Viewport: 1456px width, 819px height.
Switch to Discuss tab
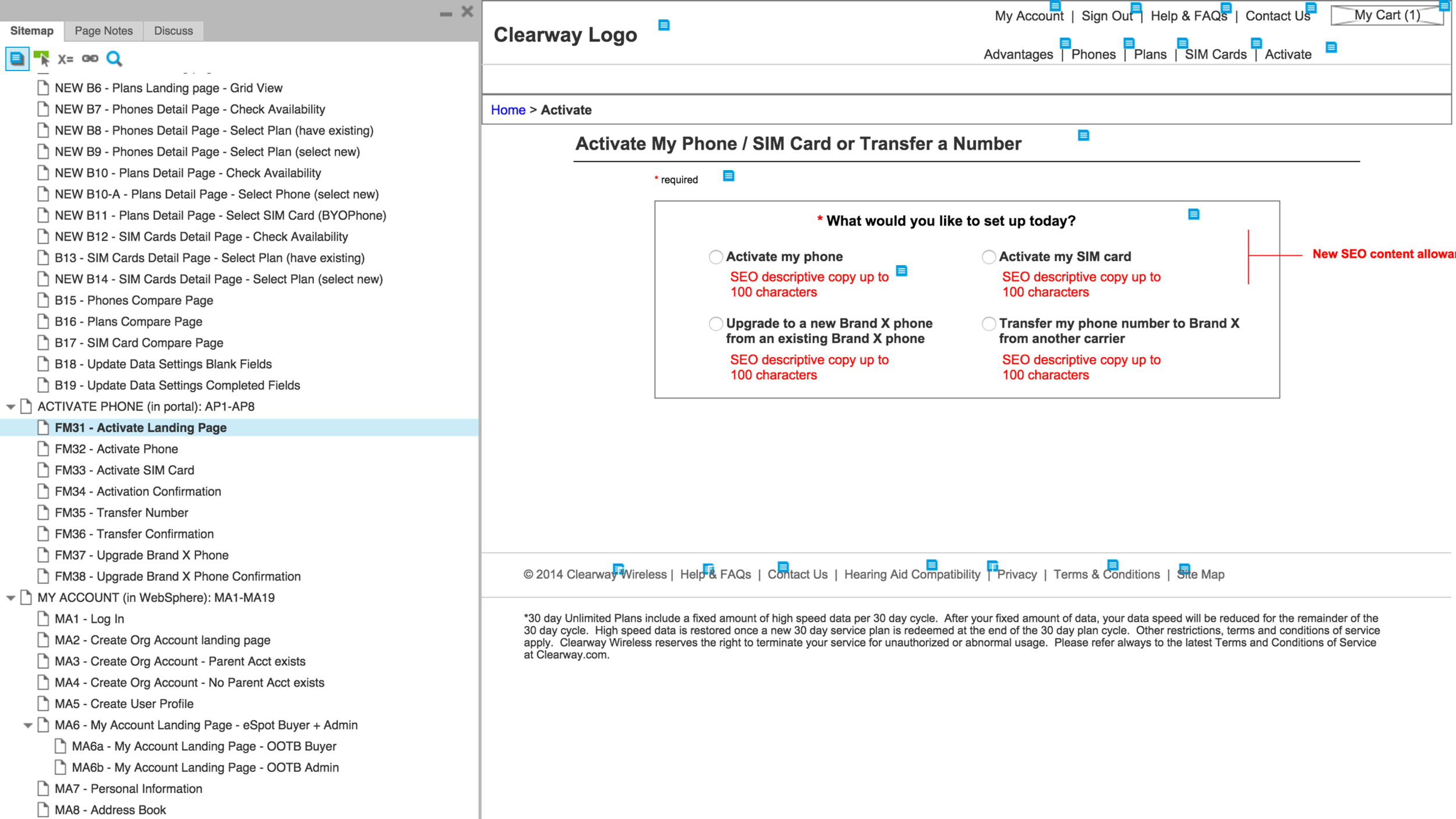(174, 31)
